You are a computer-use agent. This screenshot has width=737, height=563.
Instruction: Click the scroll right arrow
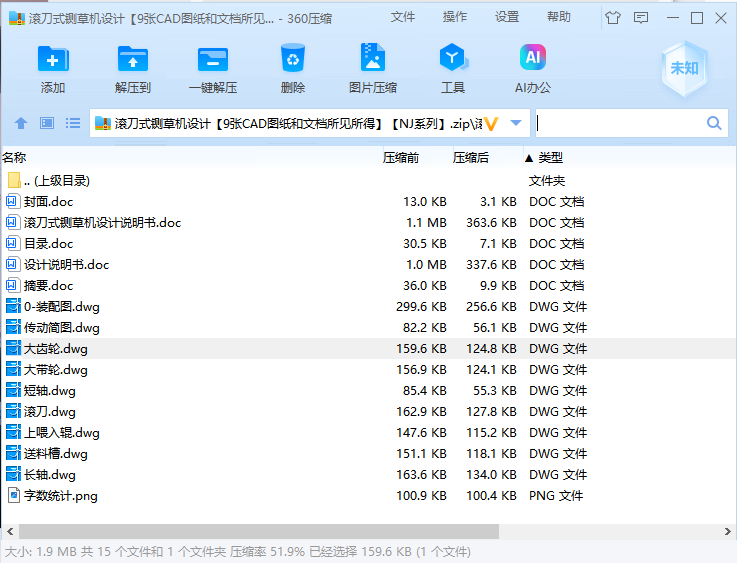click(728, 532)
